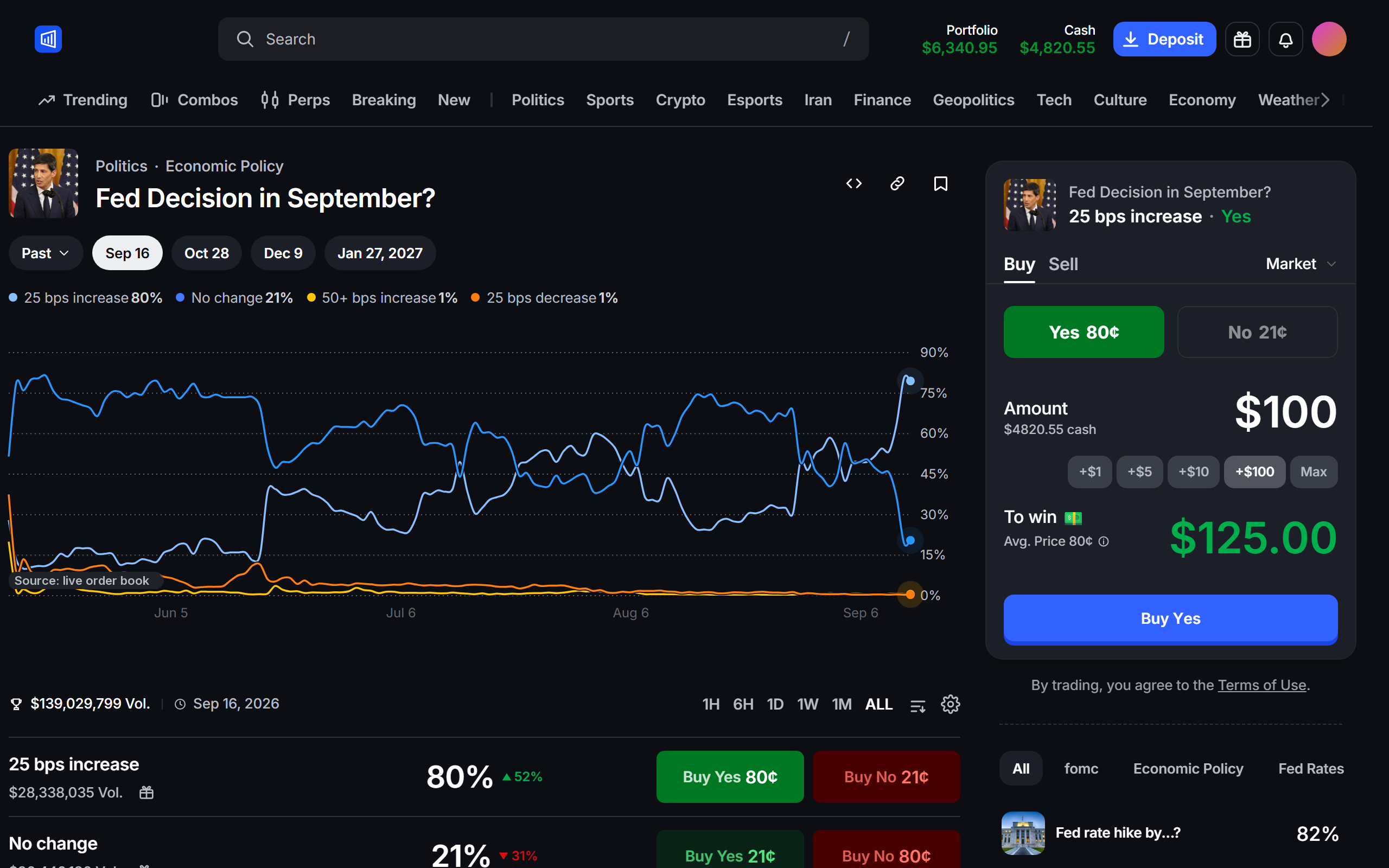The width and height of the screenshot is (1389, 868).
Task: Click the trophy icon beside total volume
Action: [x=16, y=704]
